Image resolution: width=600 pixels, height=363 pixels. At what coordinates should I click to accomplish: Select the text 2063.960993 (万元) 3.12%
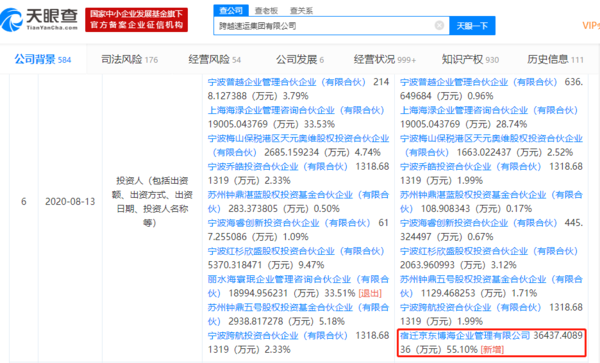click(458, 265)
